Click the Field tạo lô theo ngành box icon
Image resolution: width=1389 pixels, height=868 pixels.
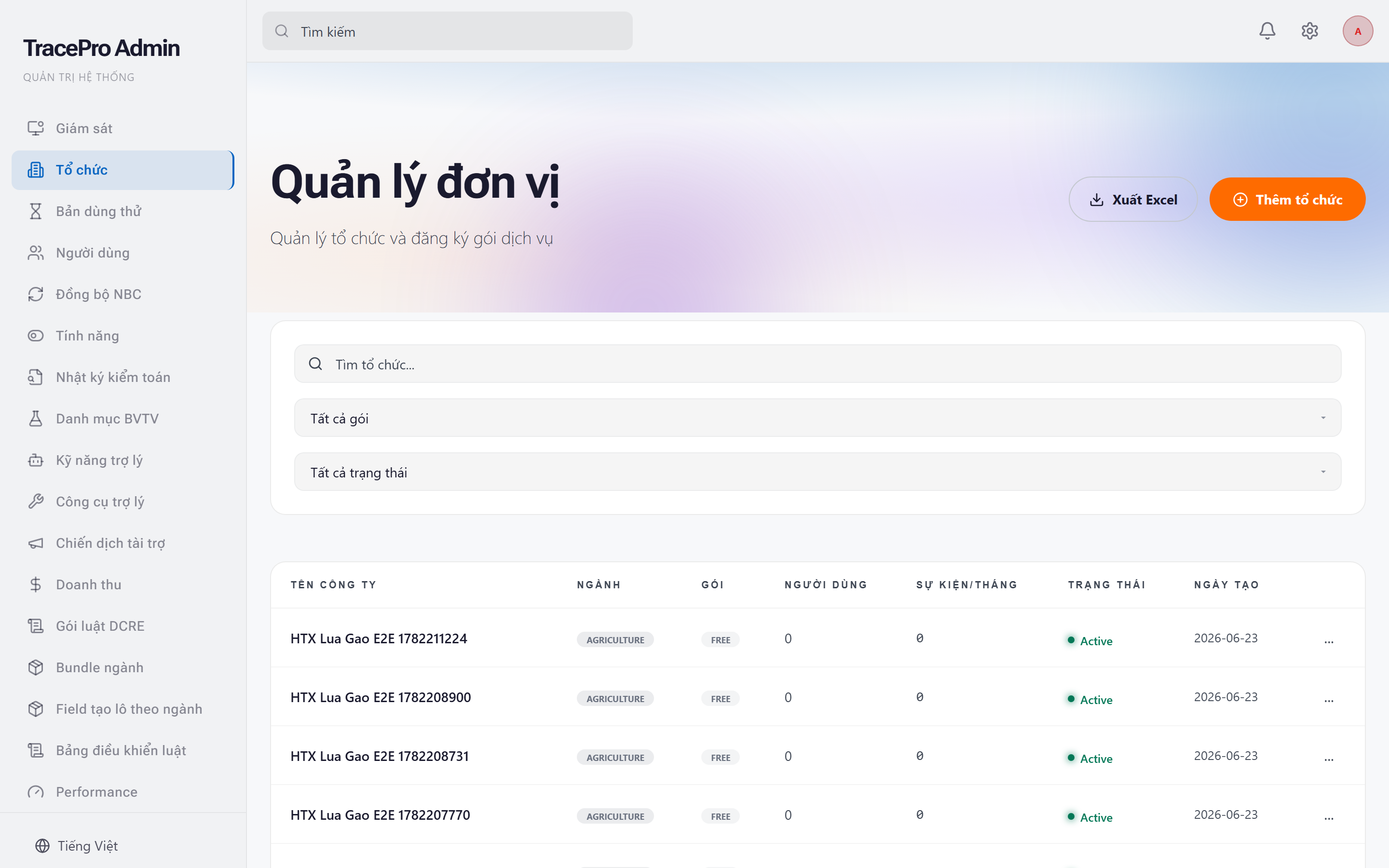[36, 709]
